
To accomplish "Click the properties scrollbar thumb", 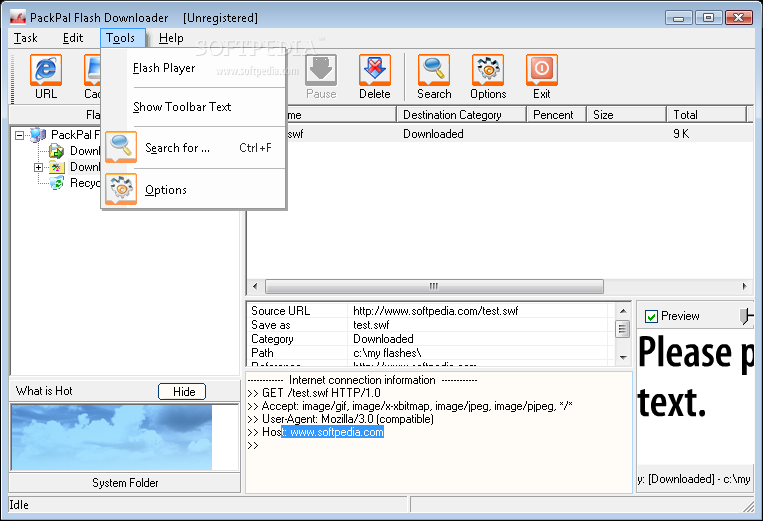I will 622,329.
